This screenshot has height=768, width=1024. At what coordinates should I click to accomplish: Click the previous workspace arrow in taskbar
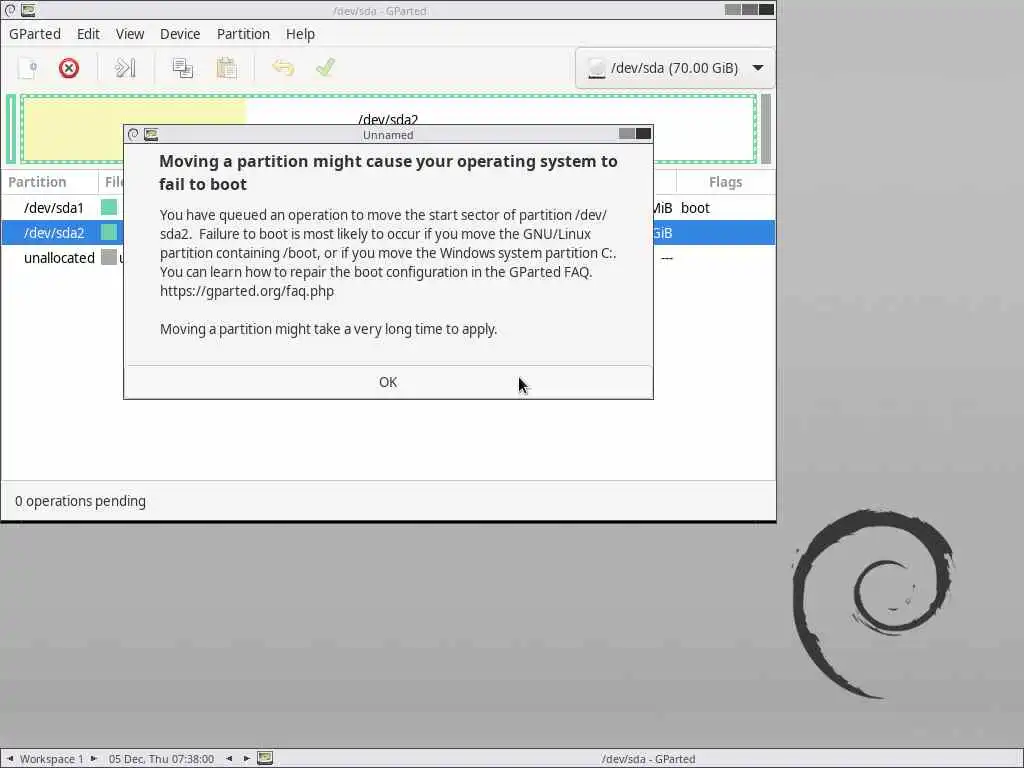click(x=10, y=759)
